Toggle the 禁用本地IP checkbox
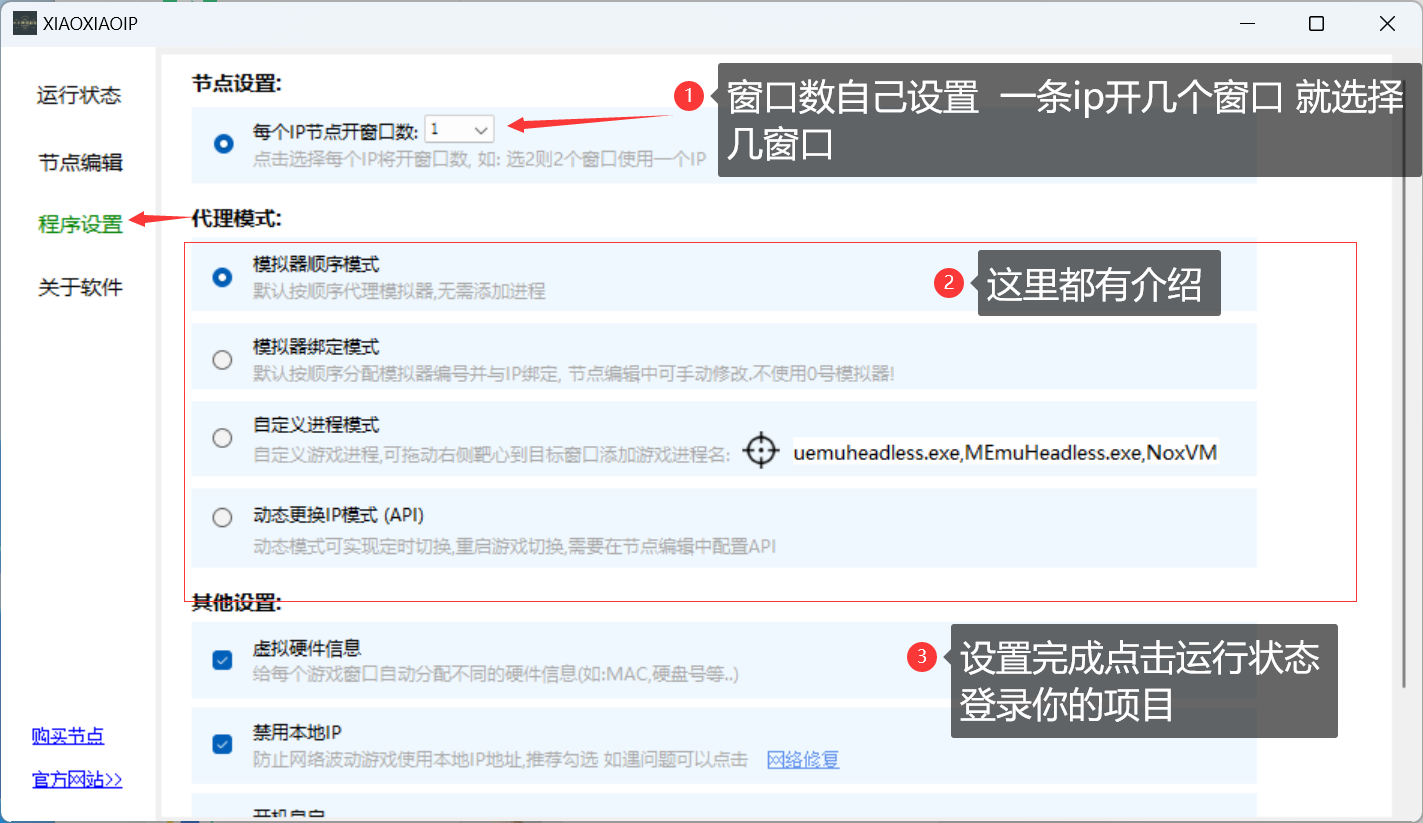This screenshot has width=1423, height=823. [x=223, y=744]
